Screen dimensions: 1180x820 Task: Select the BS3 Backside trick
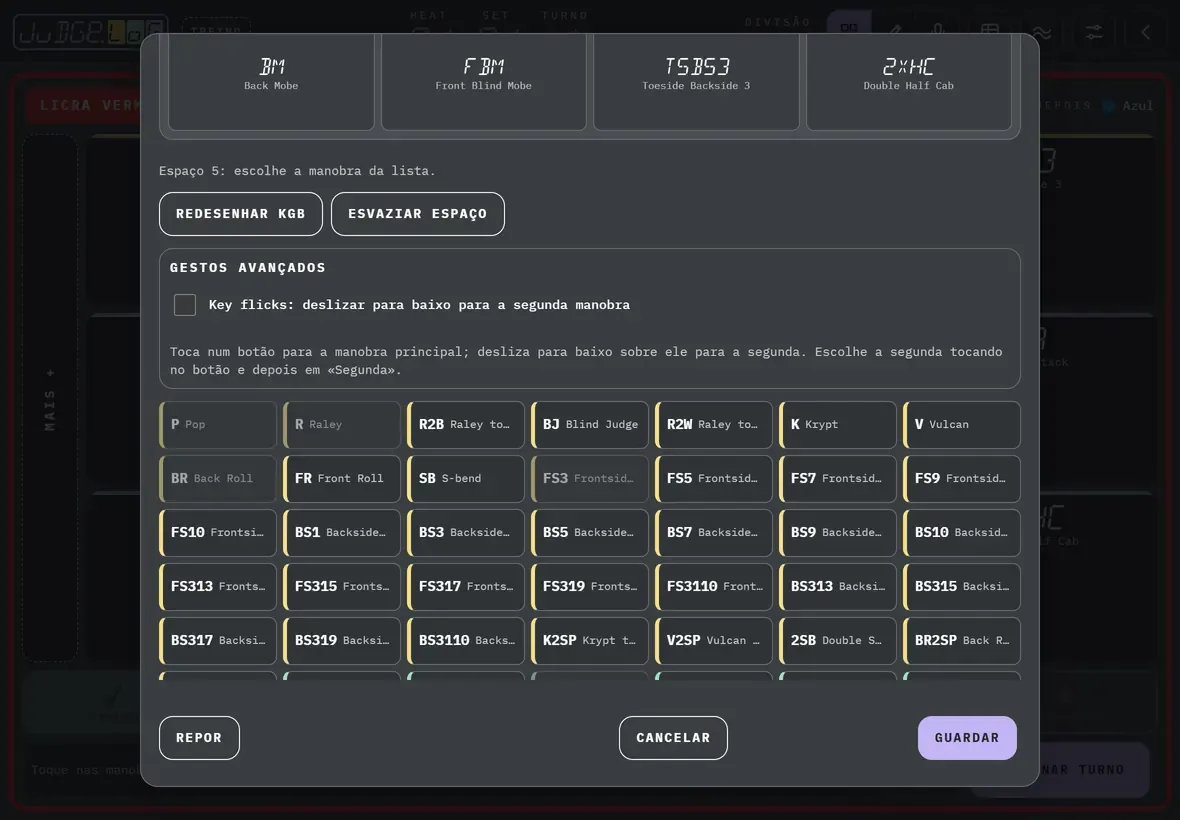466,533
